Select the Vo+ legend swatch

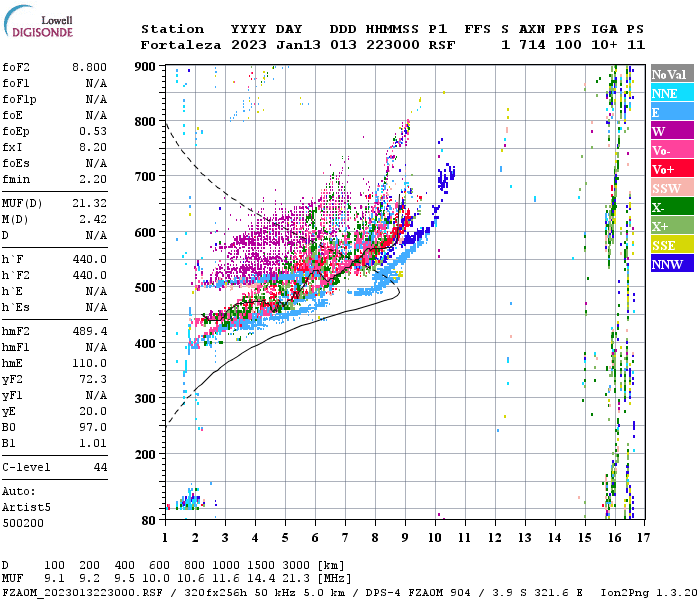(x=672, y=169)
